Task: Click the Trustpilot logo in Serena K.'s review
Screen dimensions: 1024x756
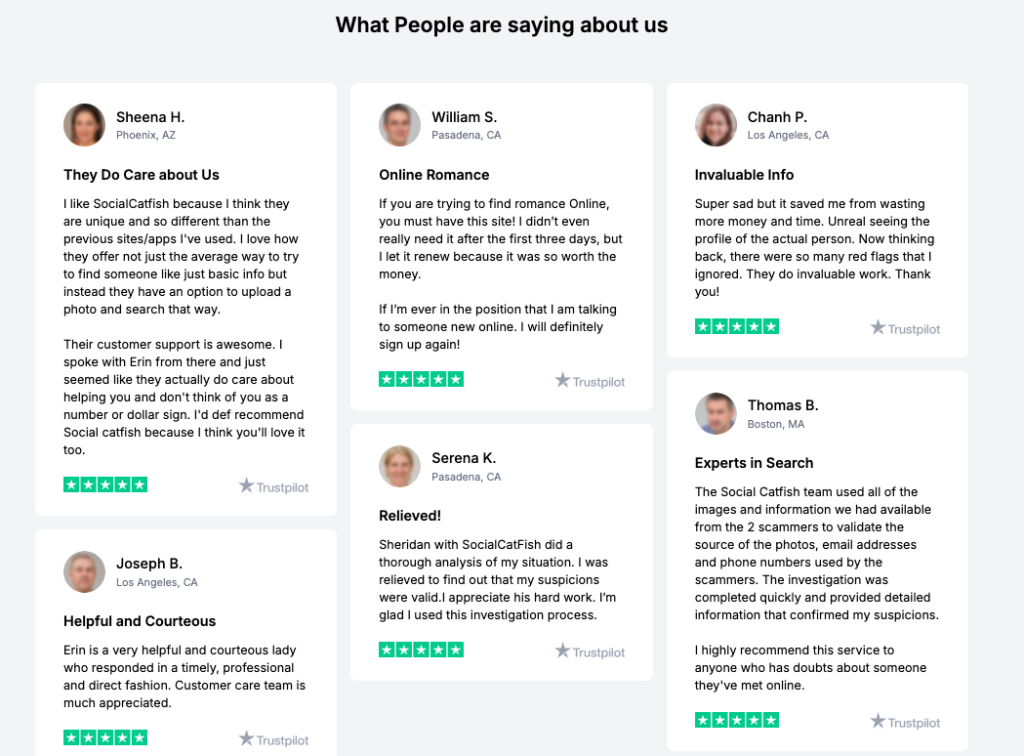Action: click(590, 651)
